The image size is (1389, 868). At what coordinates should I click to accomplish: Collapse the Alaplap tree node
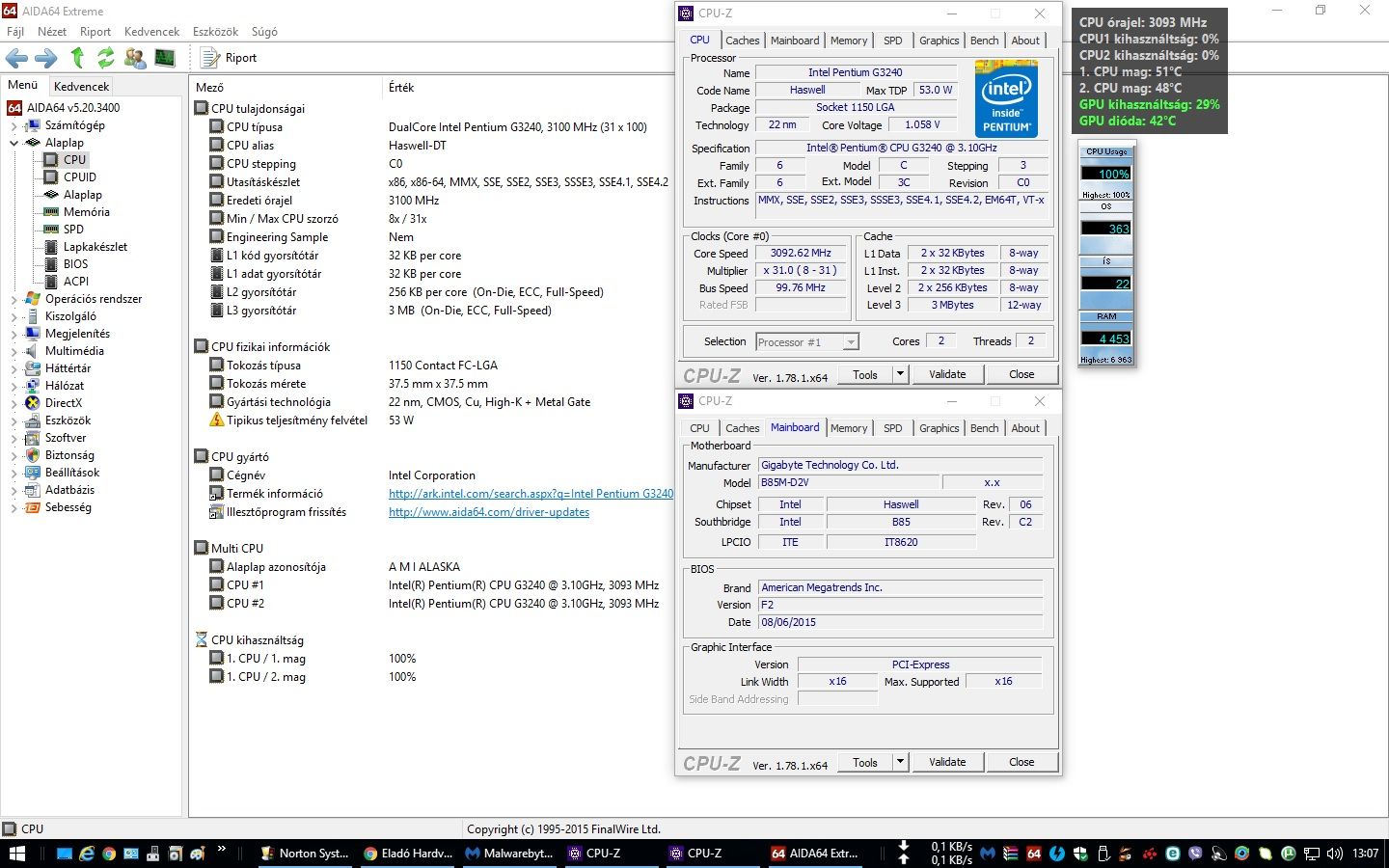click(14, 143)
